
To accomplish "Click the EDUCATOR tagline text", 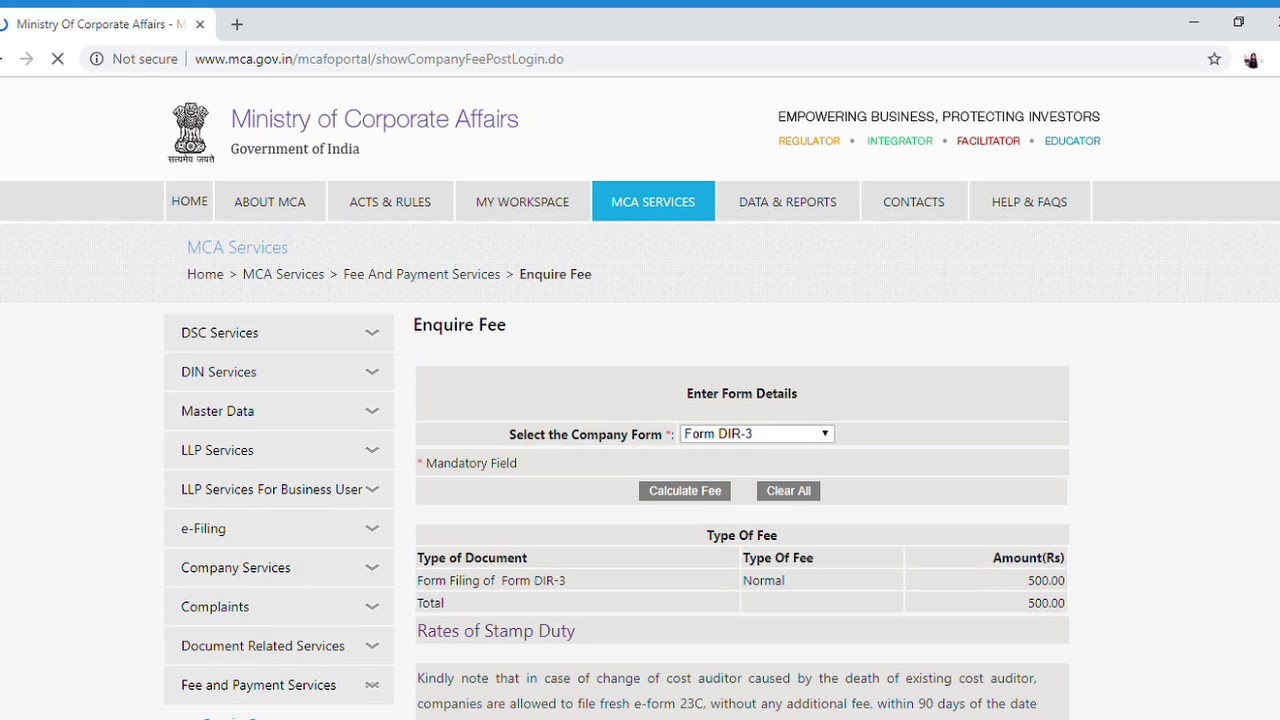I will click(1072, 141).
